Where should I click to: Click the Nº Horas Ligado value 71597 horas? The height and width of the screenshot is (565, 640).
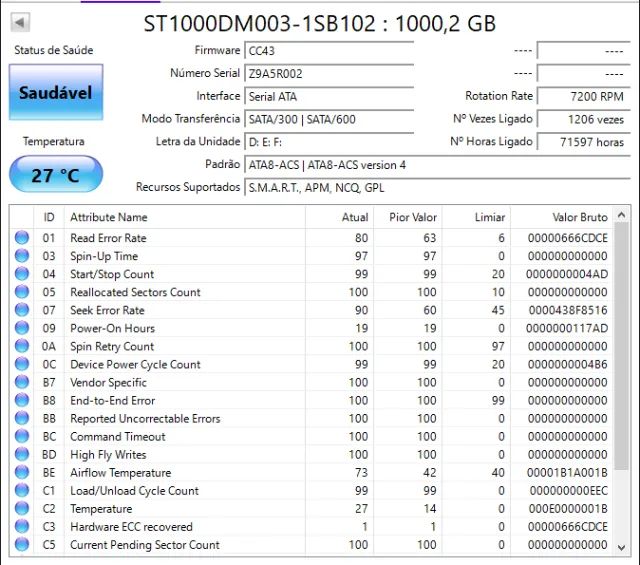[584, 142]
